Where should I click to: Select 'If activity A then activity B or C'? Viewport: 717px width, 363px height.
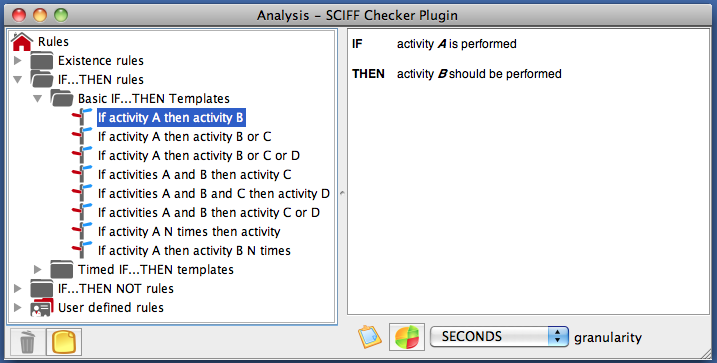coord(184,136)
